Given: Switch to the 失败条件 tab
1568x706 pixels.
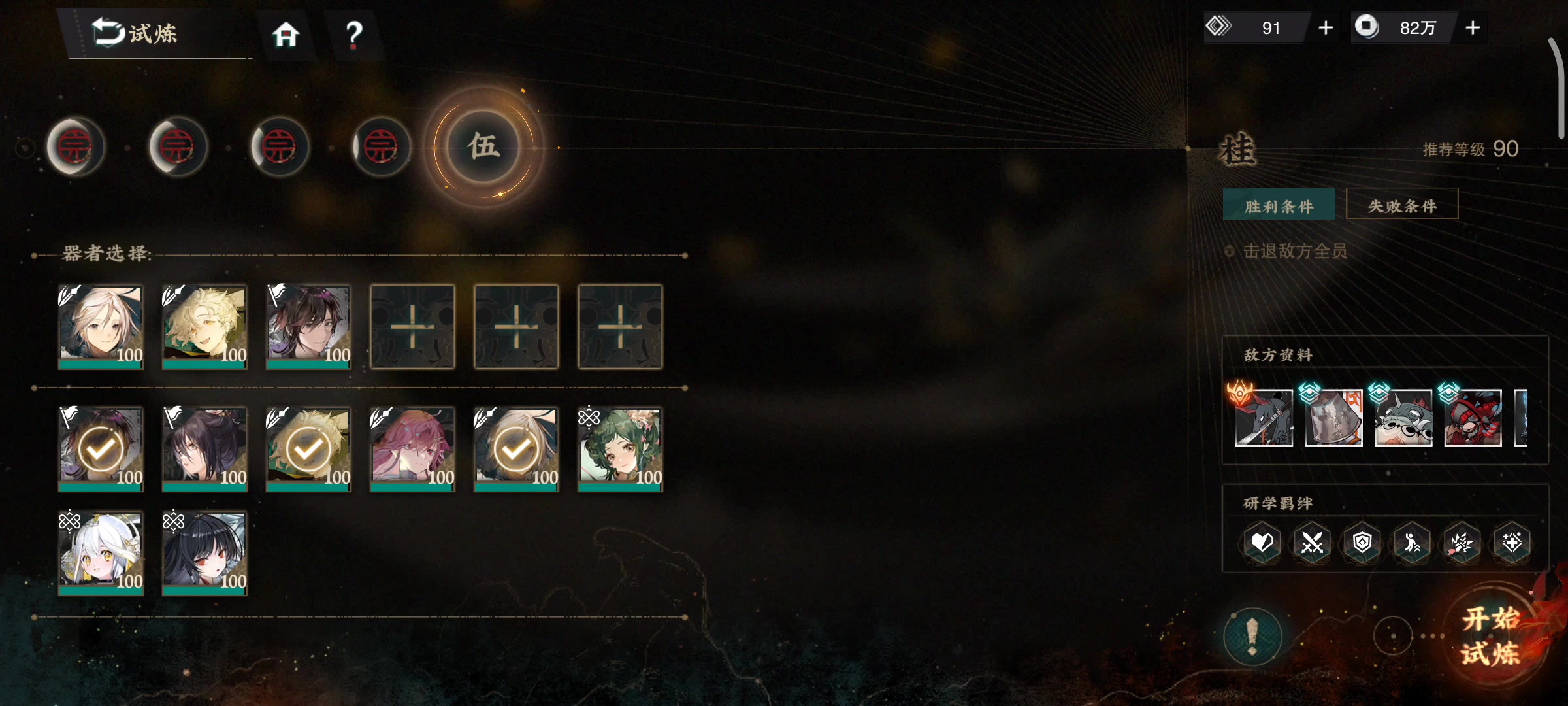Looking at the screenshot, I should (1402, 206).
